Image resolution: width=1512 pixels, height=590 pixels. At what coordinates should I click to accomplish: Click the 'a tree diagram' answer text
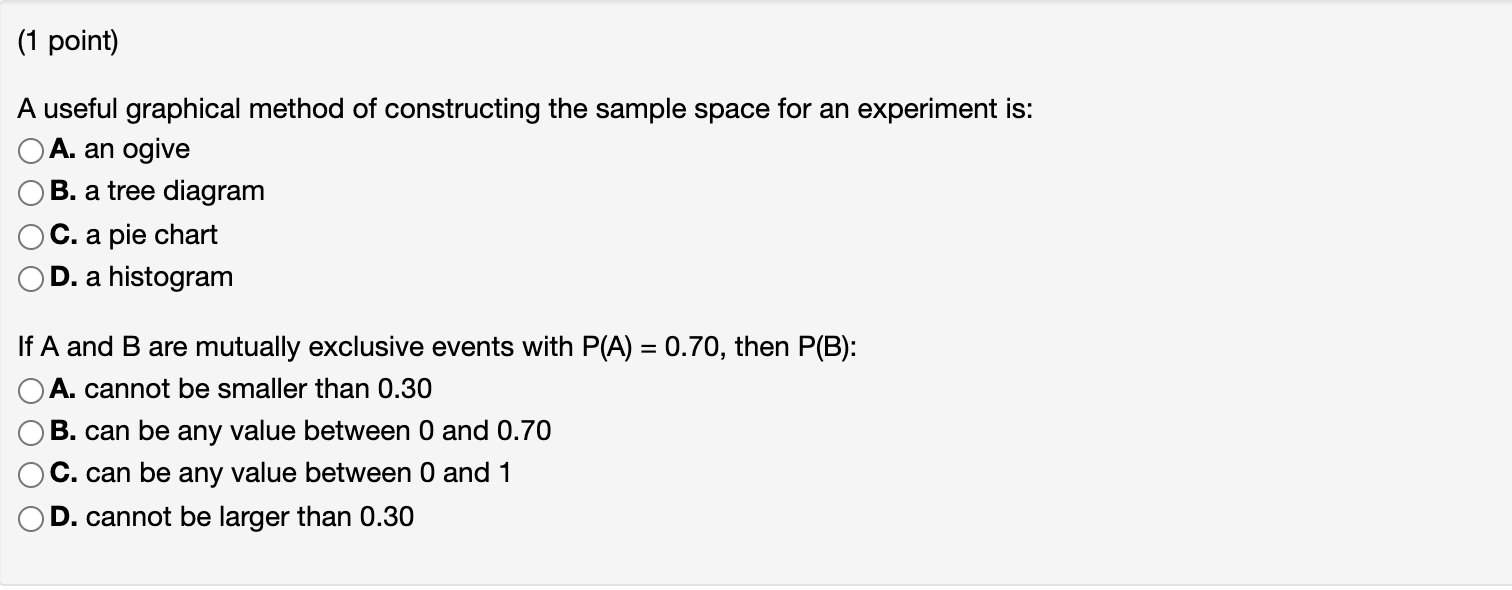[175, 191]
